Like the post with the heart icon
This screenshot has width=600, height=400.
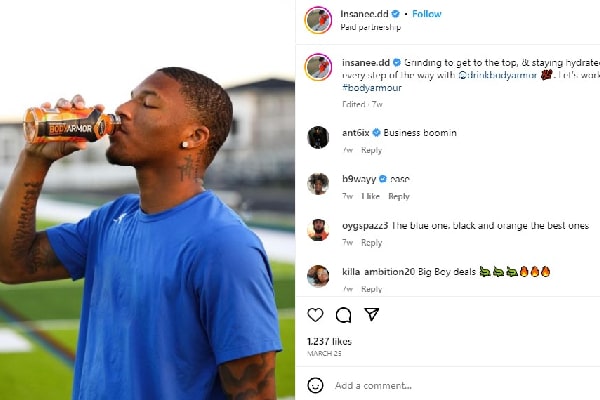click(x=315, y=315)
